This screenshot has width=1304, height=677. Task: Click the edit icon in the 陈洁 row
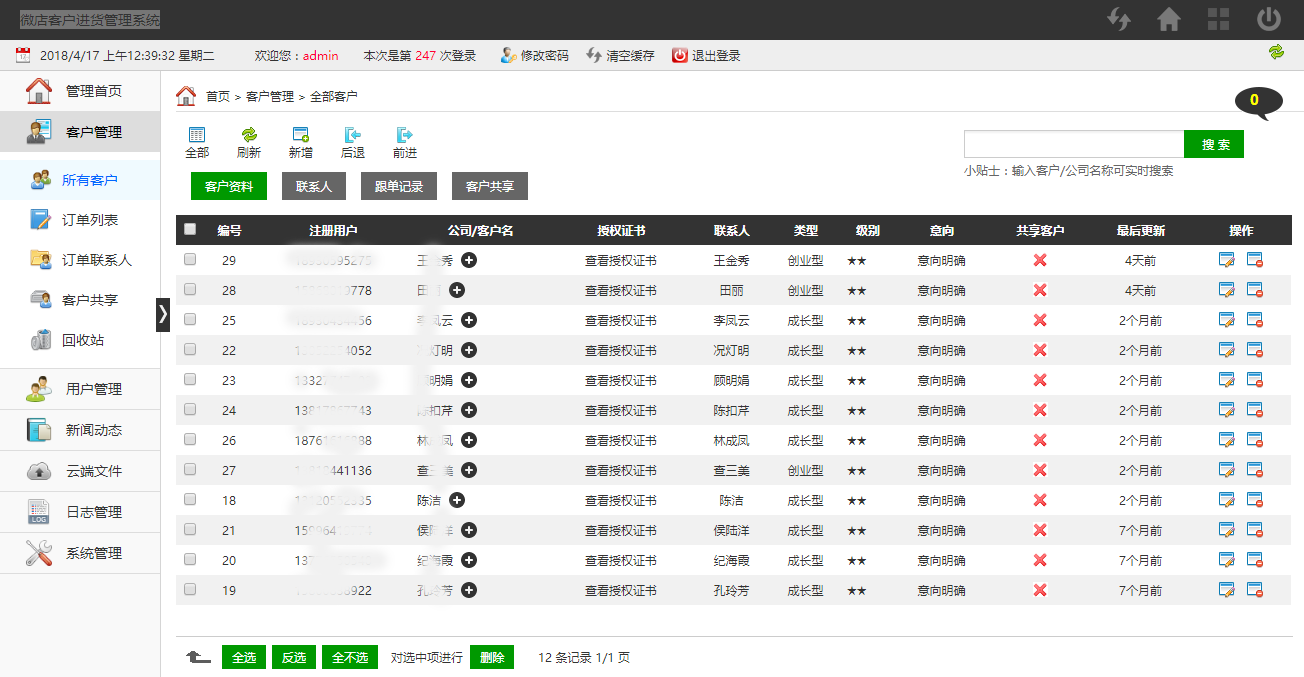[1227, 500]
